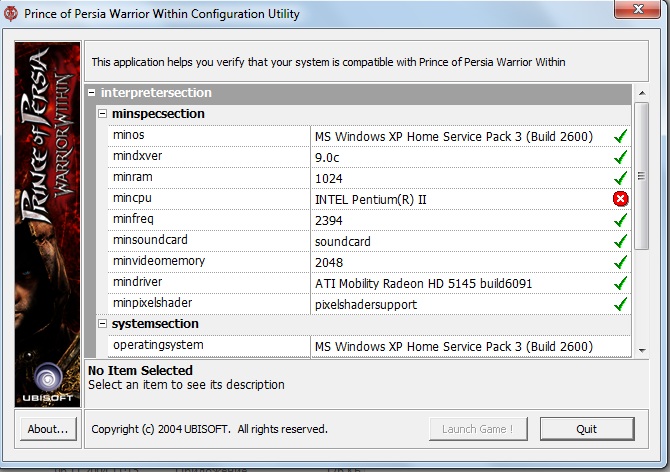This screenshot has width=670, height=472.
Task: Collapse the interpretersection tree node
Action: pyautogui.click(x=92, y=93)
